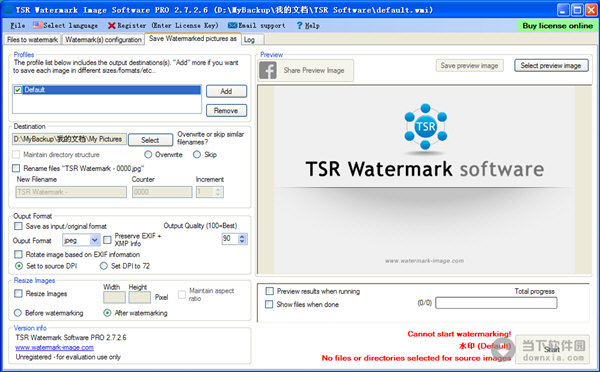Select Set to source DPI
The height and width of the screenshot is (372, 600).
[x=19, y=266]
